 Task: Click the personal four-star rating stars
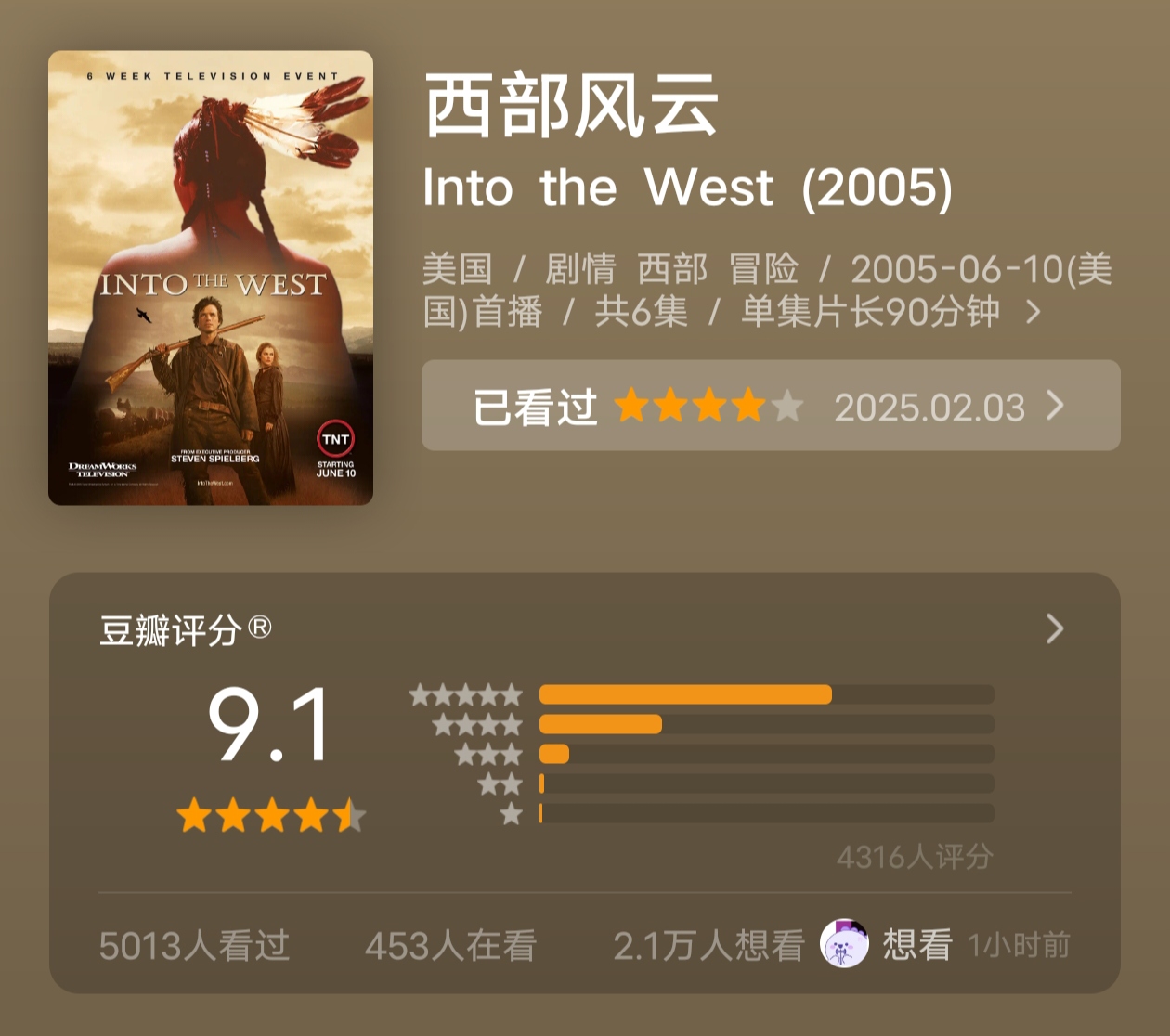tap(709, 407)
